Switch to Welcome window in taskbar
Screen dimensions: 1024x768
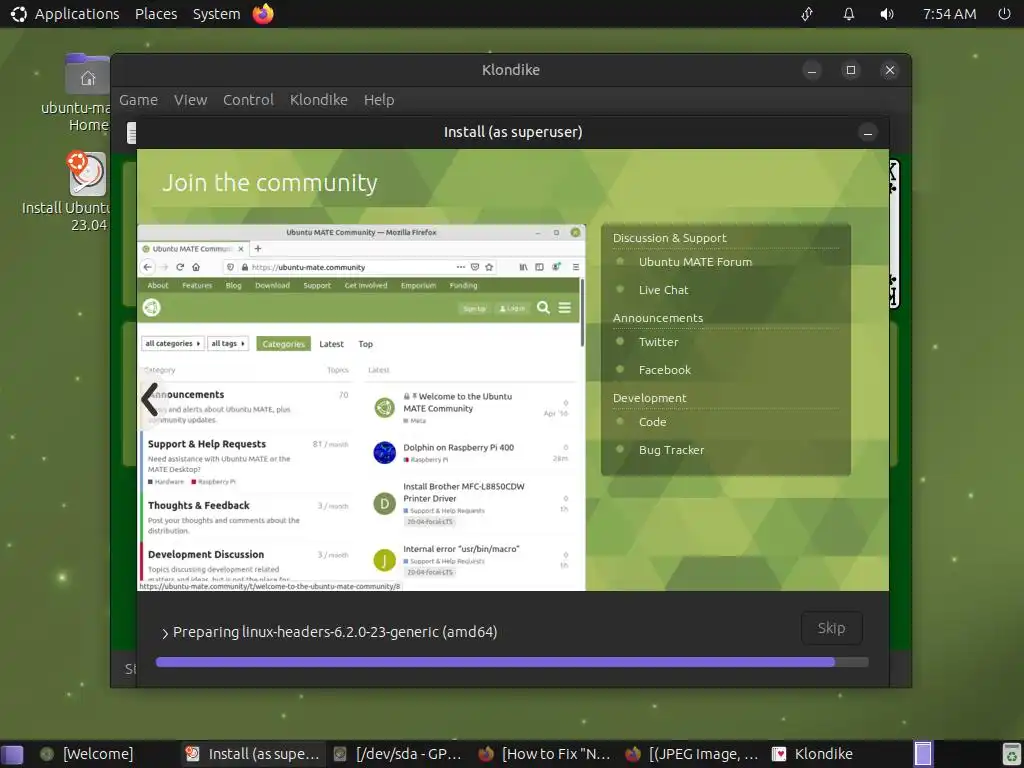pos(87,754)
